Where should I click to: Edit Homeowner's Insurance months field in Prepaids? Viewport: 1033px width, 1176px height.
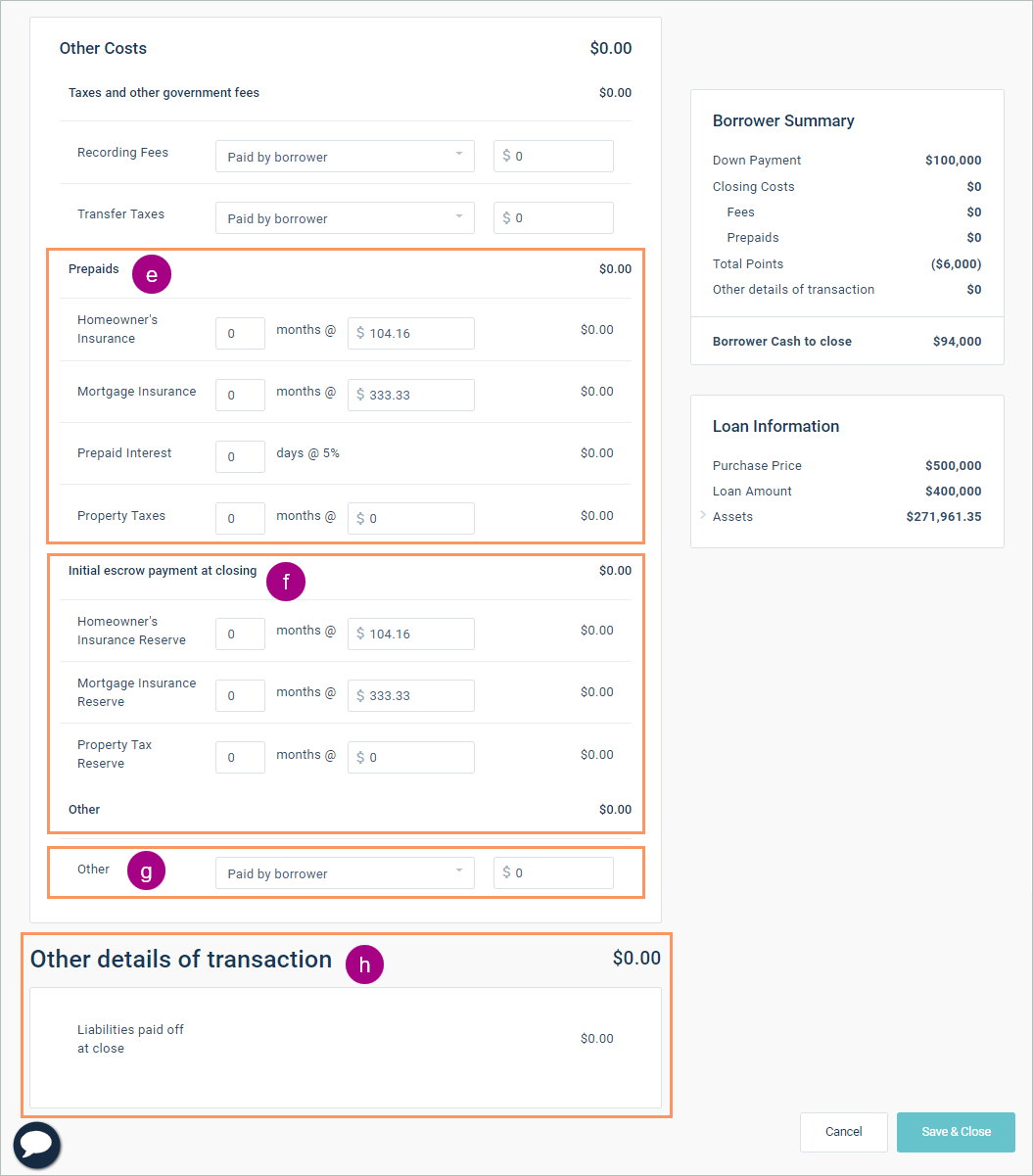pyautogui.click(x=240, y=333)
